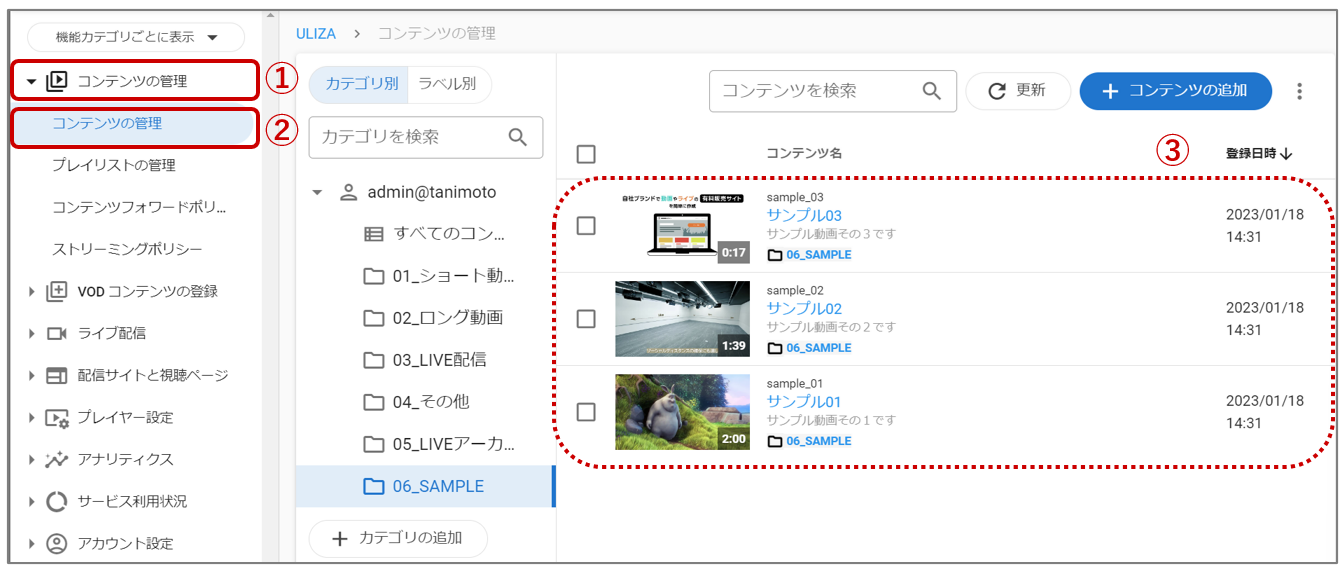Click the 02_ロング動画 folder icon
Viewport: 1344px width, 571px height.
[373, 318]
